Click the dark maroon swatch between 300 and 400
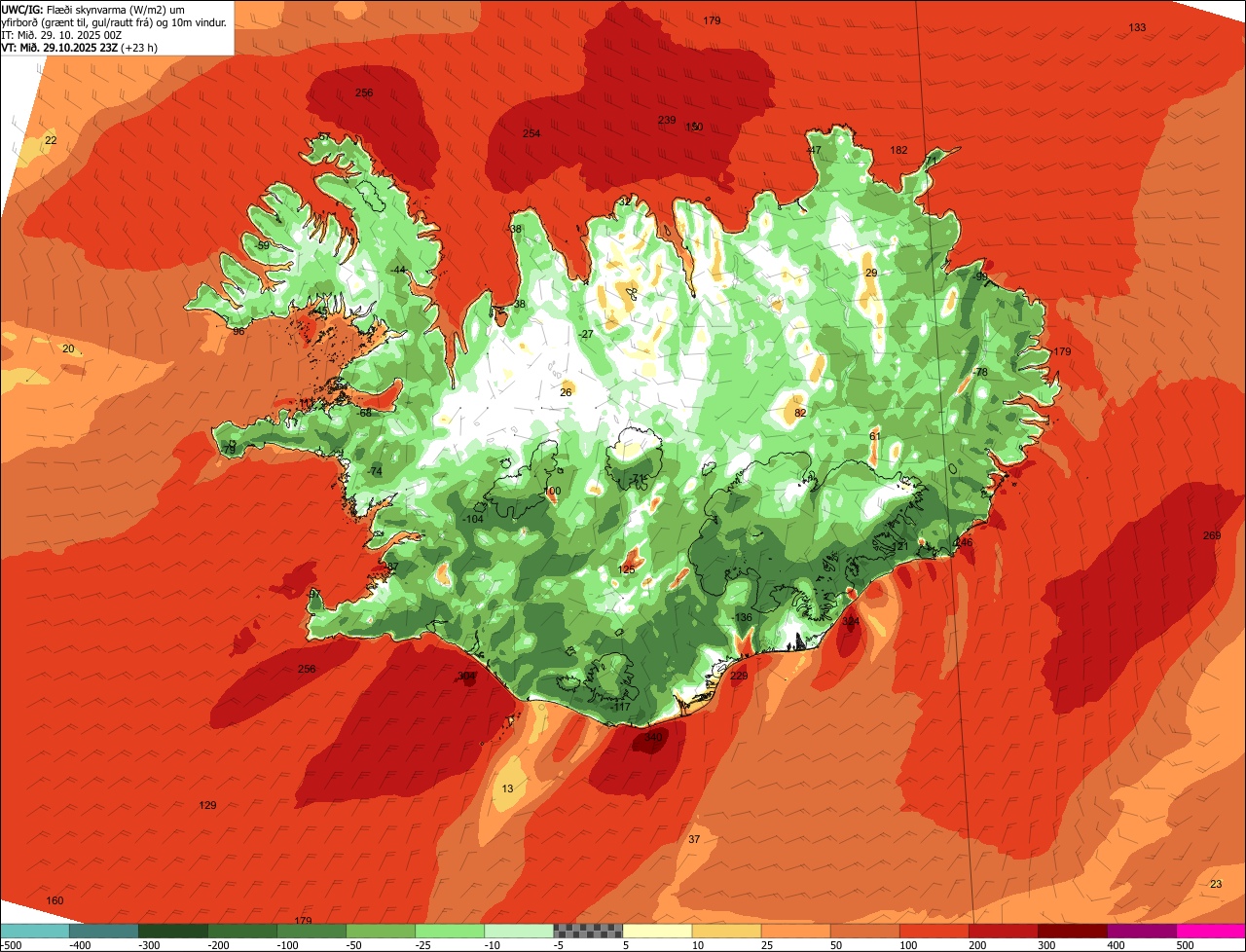 coord(1073,931)
